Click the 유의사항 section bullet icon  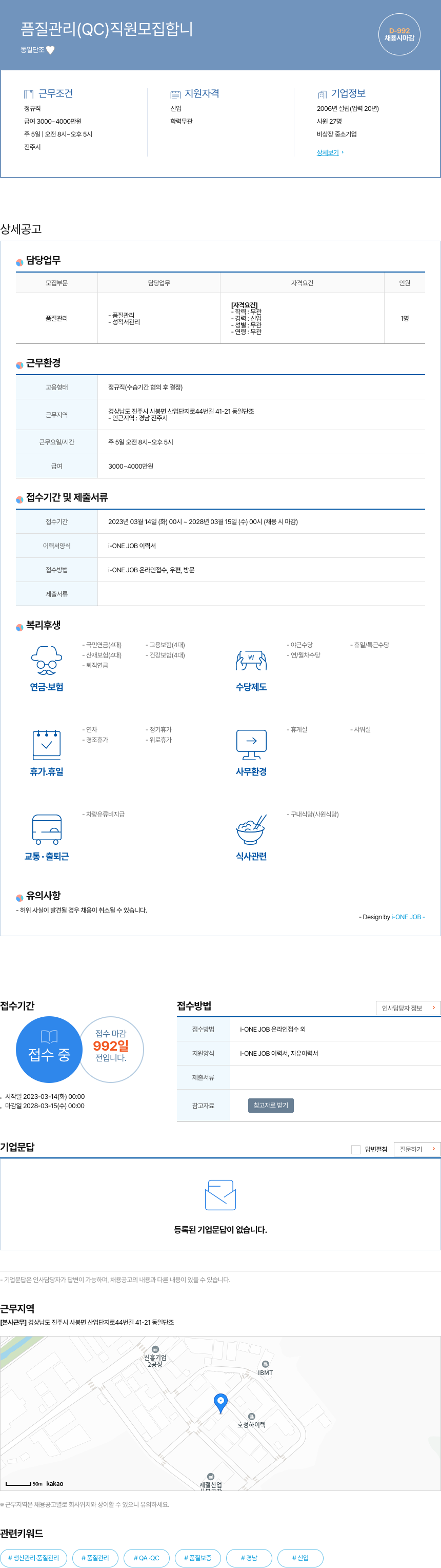tap(19, 897)
